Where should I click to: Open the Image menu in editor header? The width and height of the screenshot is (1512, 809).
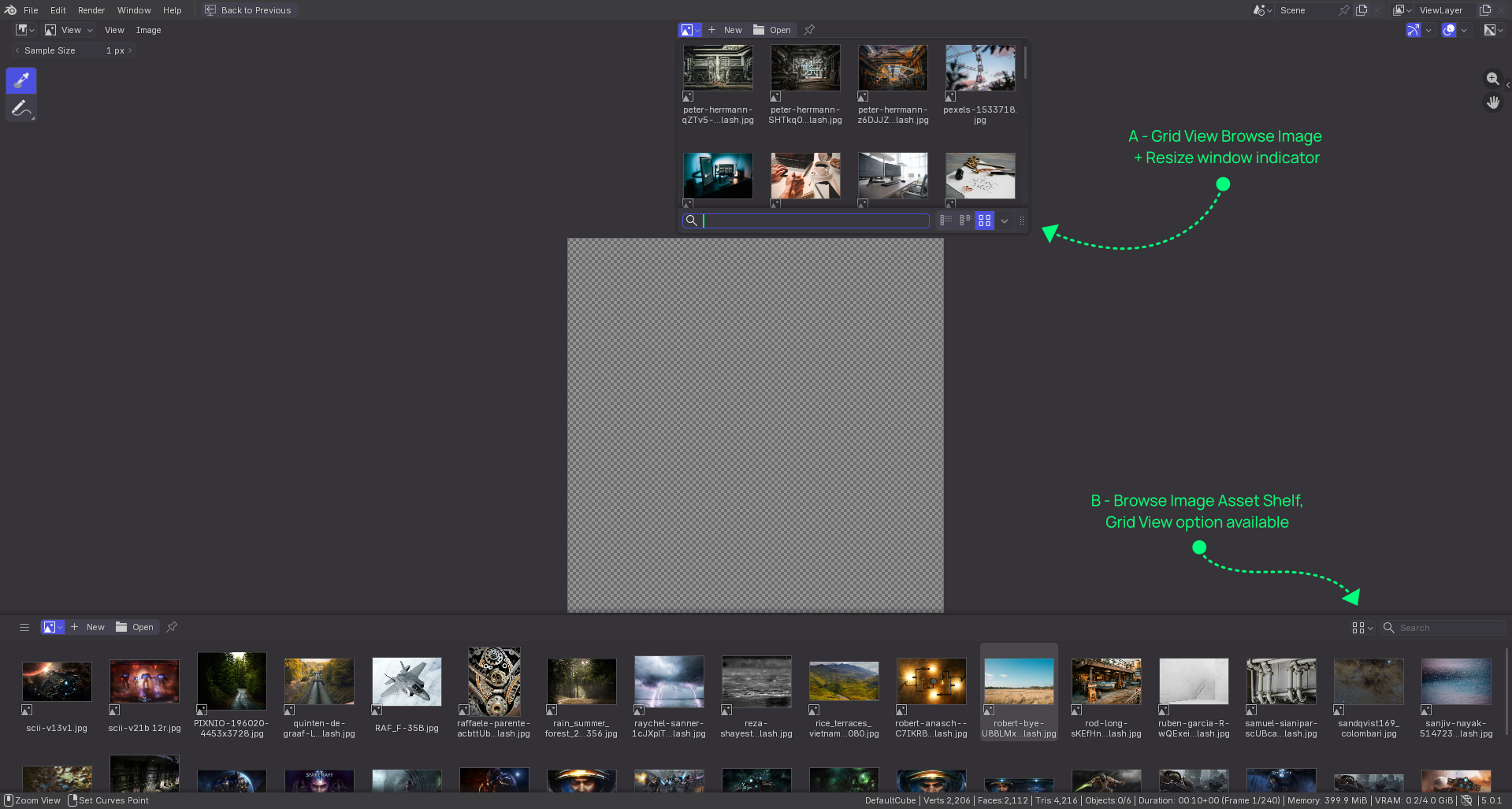click(x=148, y=30)
